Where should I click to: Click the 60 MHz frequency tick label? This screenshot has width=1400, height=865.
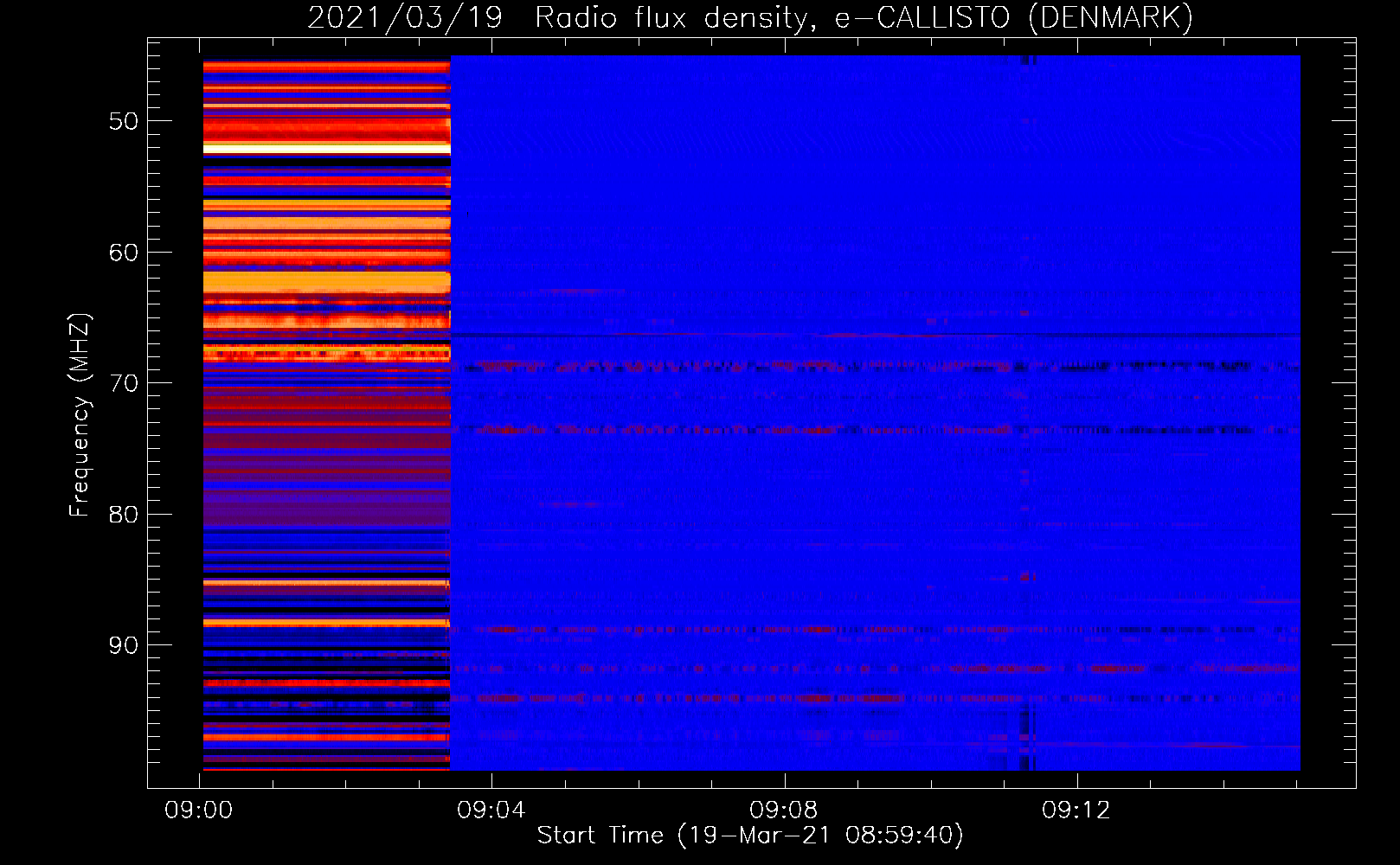pyautogui.click(x=124, y=253)
